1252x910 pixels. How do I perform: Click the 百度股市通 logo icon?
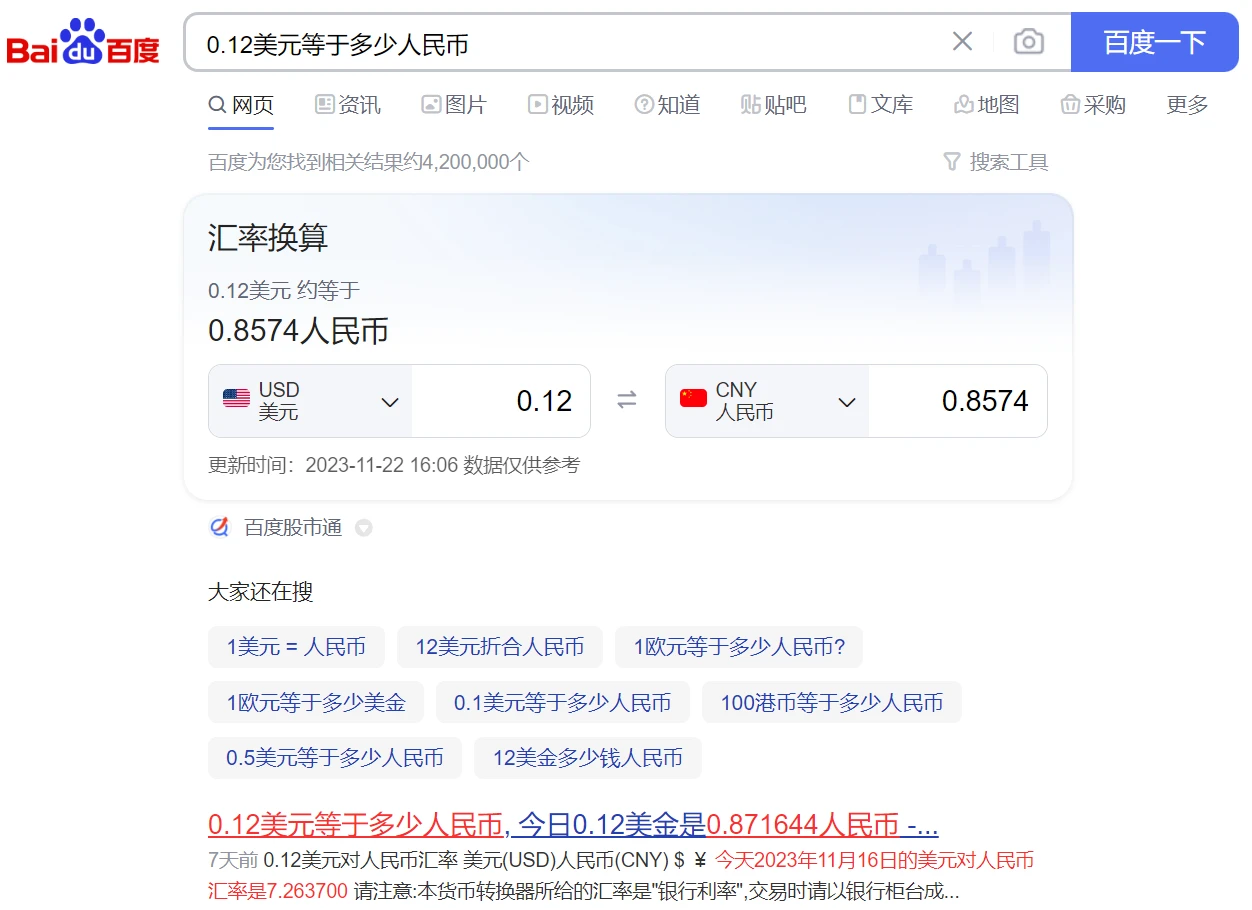coord(220,527)
